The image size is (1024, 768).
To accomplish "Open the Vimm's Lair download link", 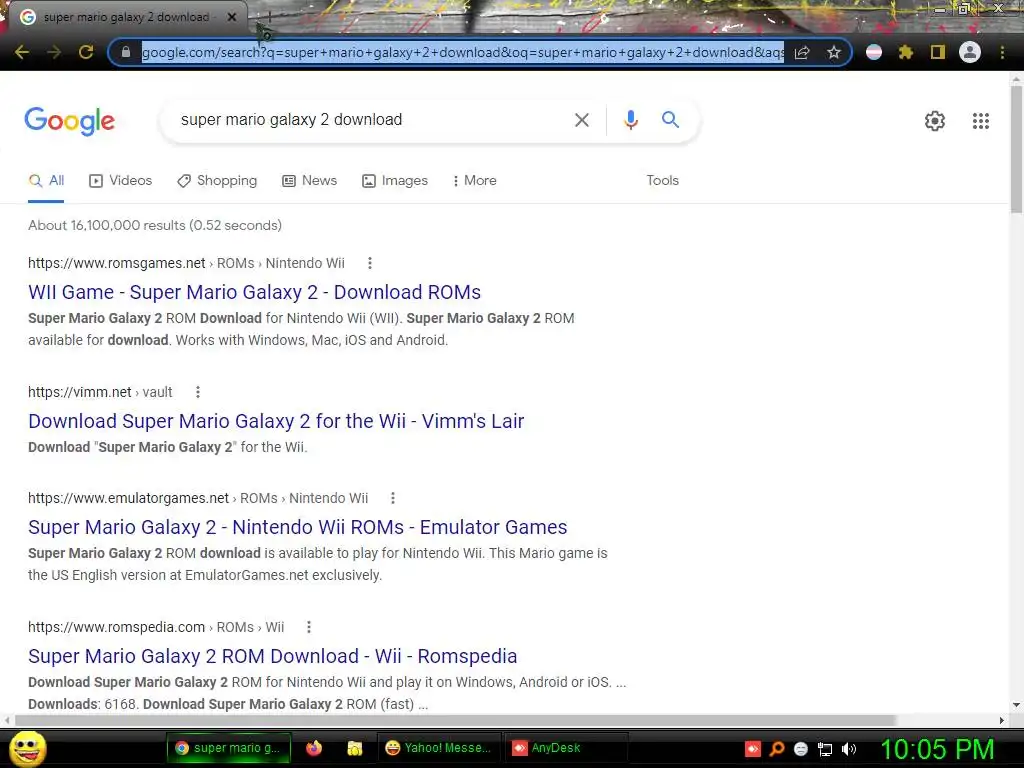I will [x=276, y=422].
